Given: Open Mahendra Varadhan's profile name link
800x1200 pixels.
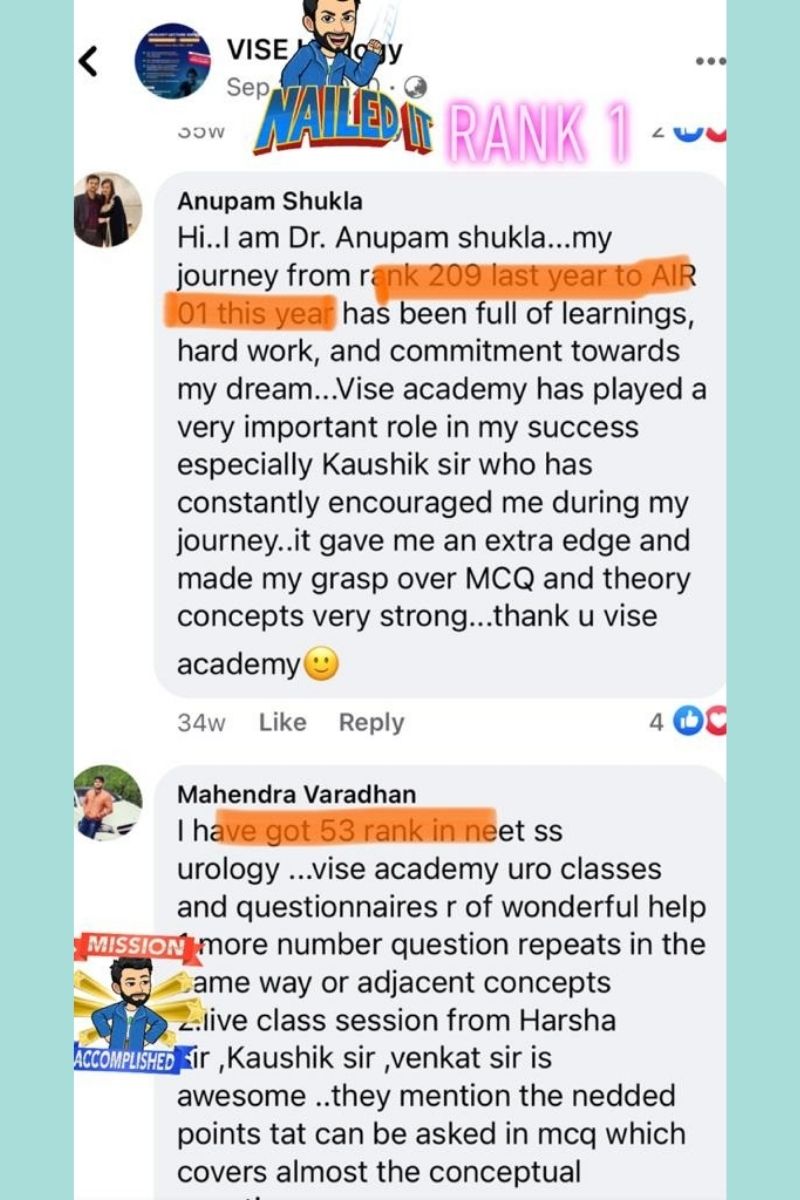Looking at the screenshot, I should coord(296,794).
